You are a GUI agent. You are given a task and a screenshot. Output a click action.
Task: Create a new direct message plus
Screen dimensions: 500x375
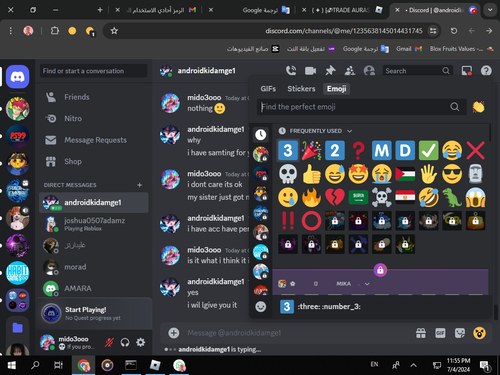pos(140,185)
